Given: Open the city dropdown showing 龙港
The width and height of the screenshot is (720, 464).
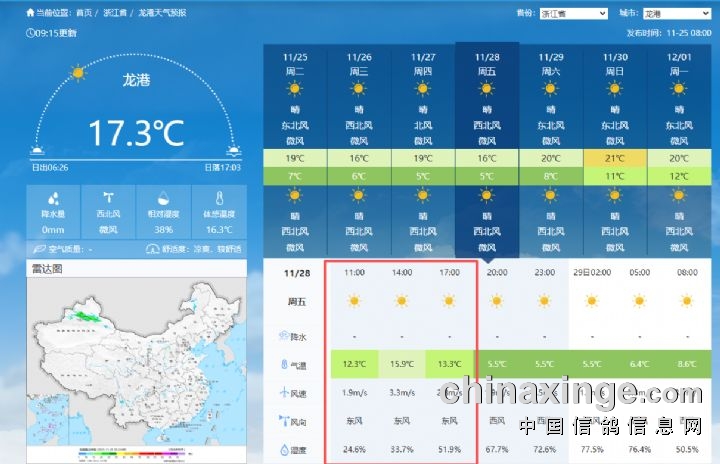Looking at the screenshot, I should point(667,14).
